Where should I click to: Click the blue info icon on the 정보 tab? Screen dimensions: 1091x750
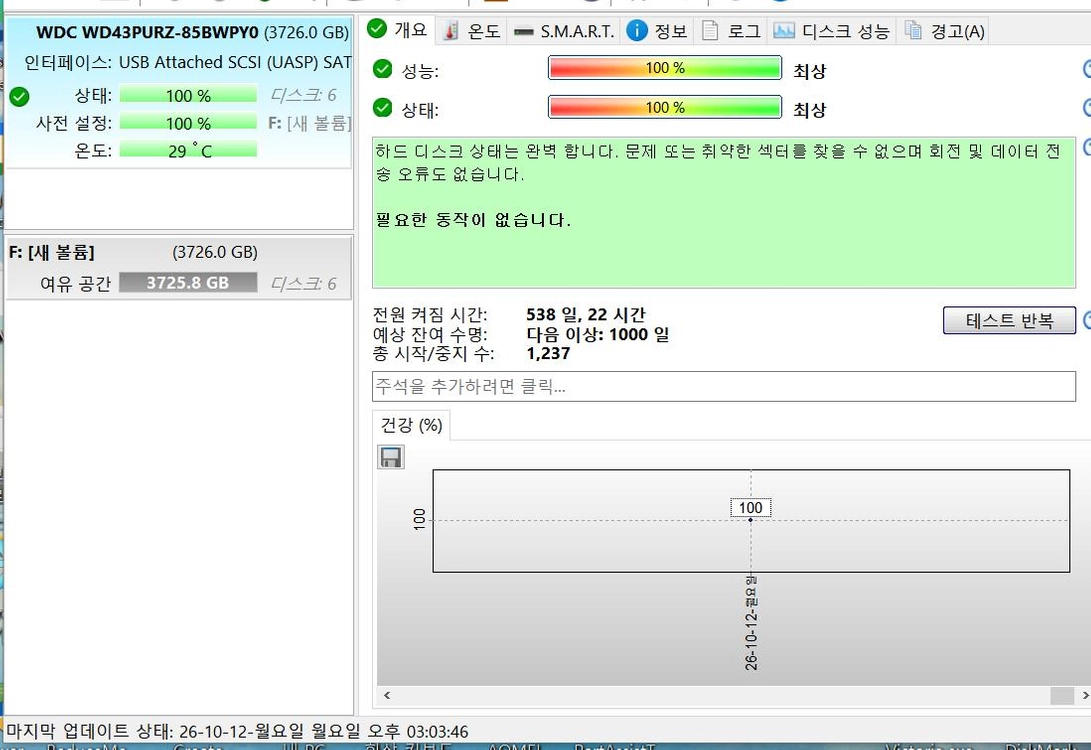637,31
